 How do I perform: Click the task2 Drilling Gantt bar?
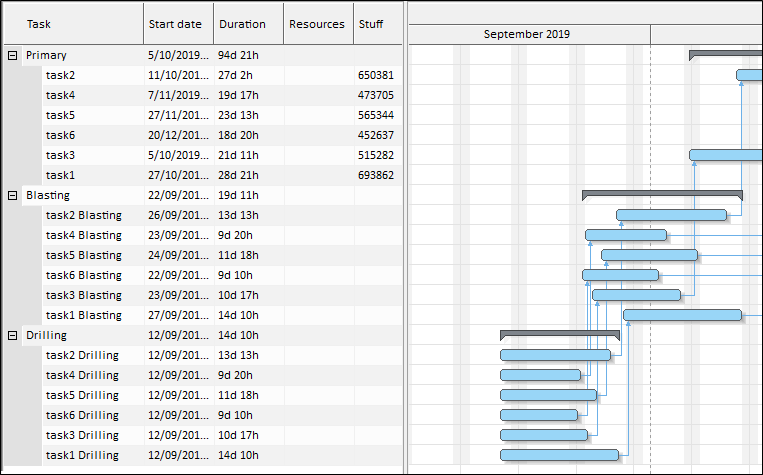pyautogui.click(x=555, y=355)
